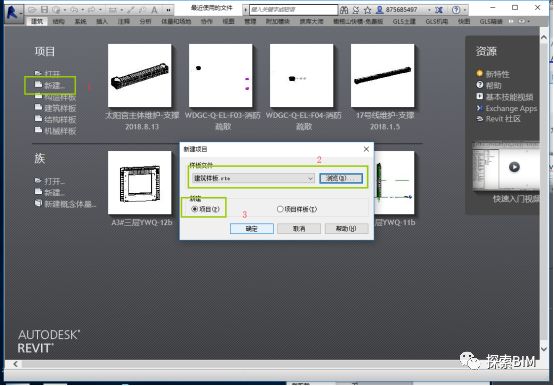Screen dimensions: 554x386
Task: Close the 新建项目 dialog with X
Action: point(366,149)
